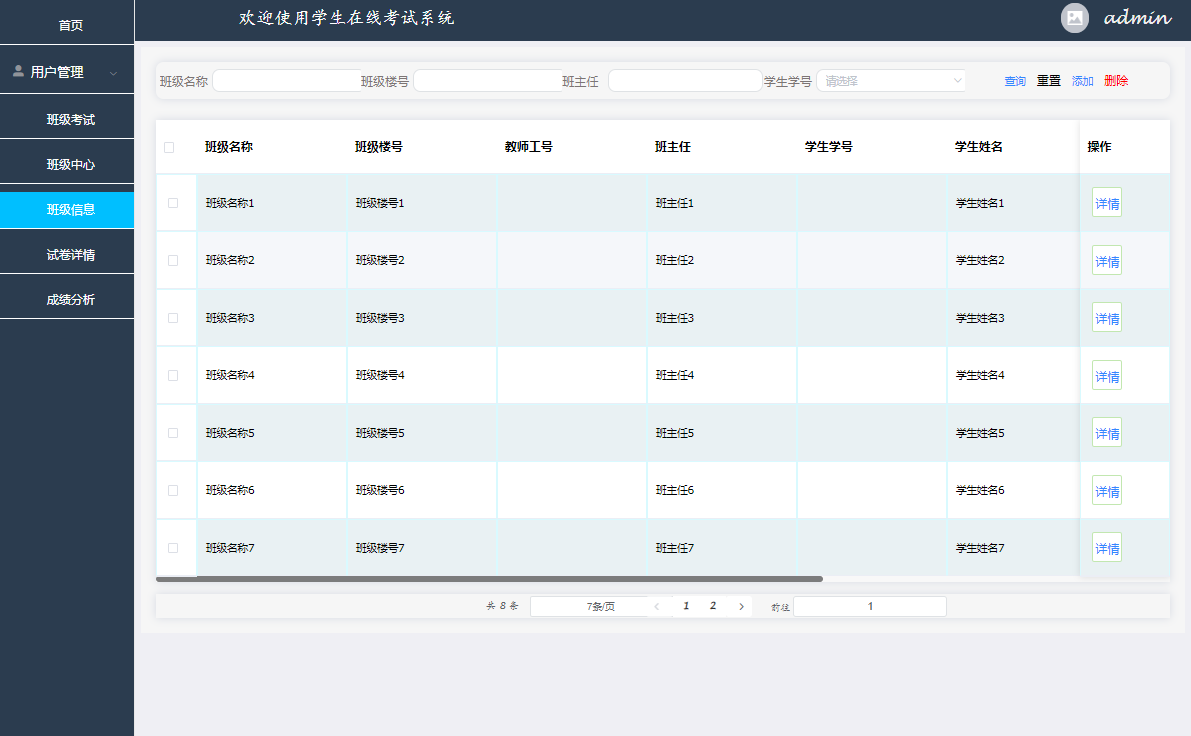Check the 班级名称1 row checkbox
The width and height of the screenshot is (1191, 736).
(173, 203)
